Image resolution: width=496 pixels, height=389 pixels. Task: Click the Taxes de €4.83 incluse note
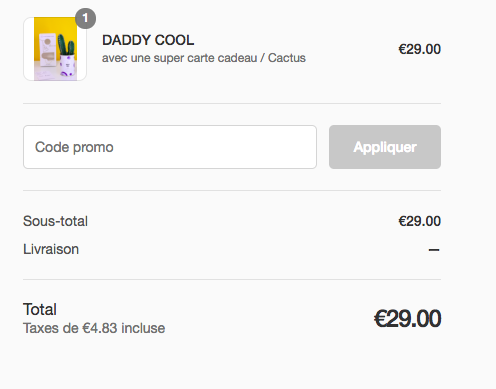[x=94, y=328]
